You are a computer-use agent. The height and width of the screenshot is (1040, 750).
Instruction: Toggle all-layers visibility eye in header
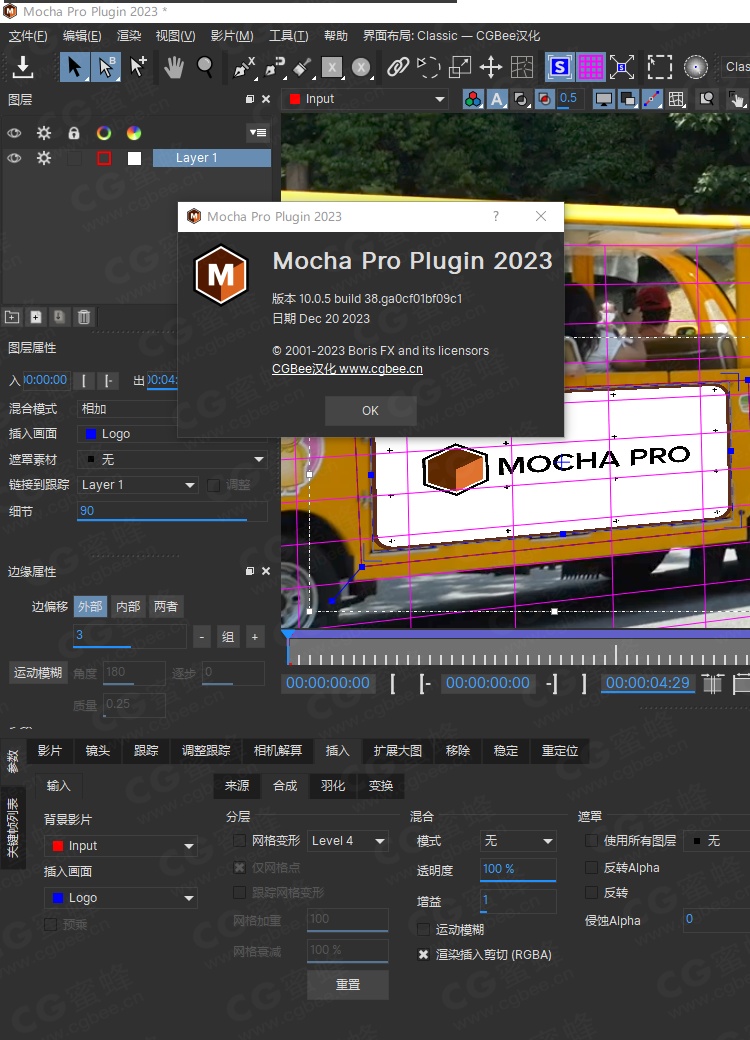pyautogui.click(x=14, y=133)
